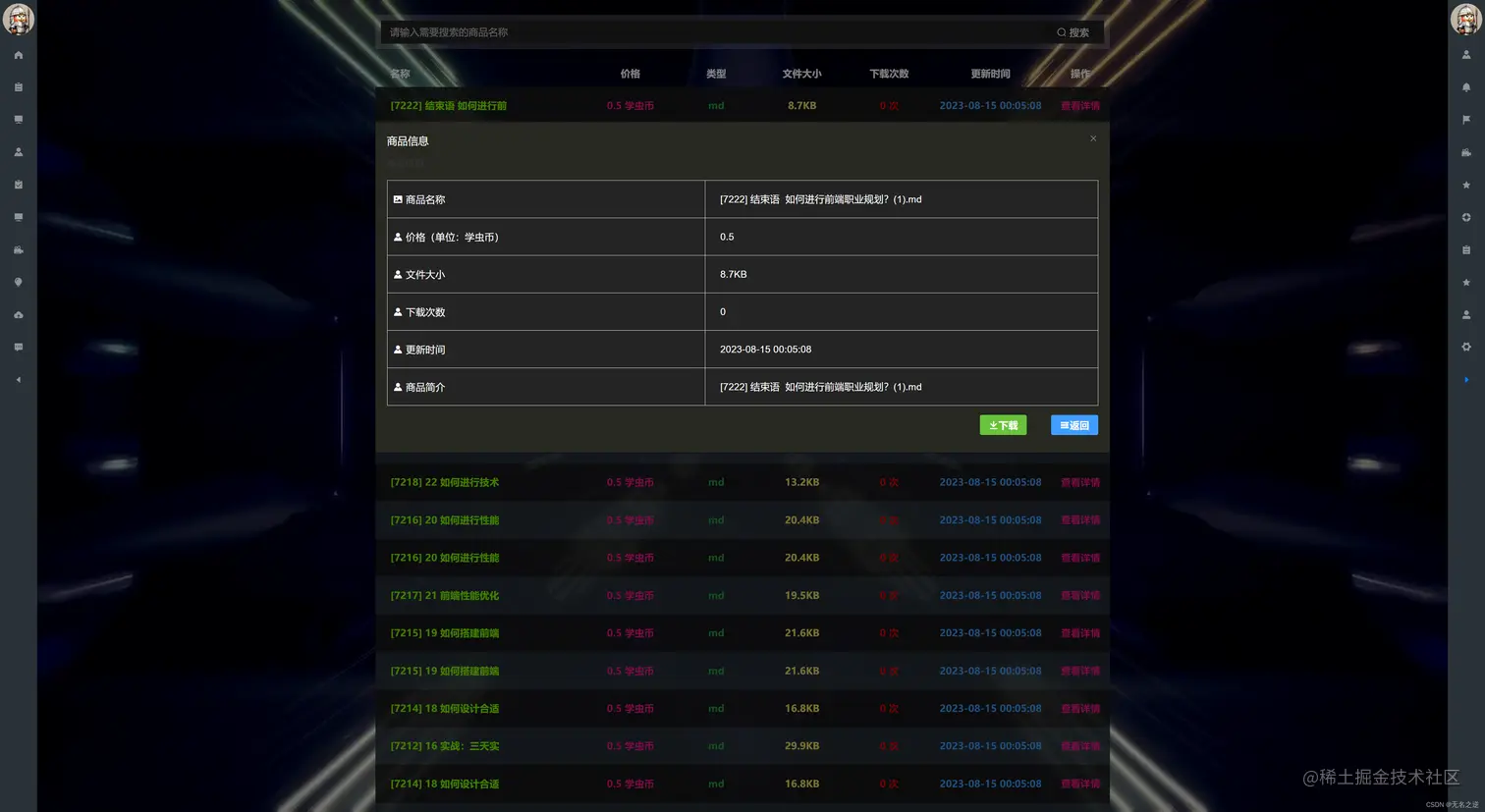Click the 13.2KB file size cell

[x=801, y=482]
